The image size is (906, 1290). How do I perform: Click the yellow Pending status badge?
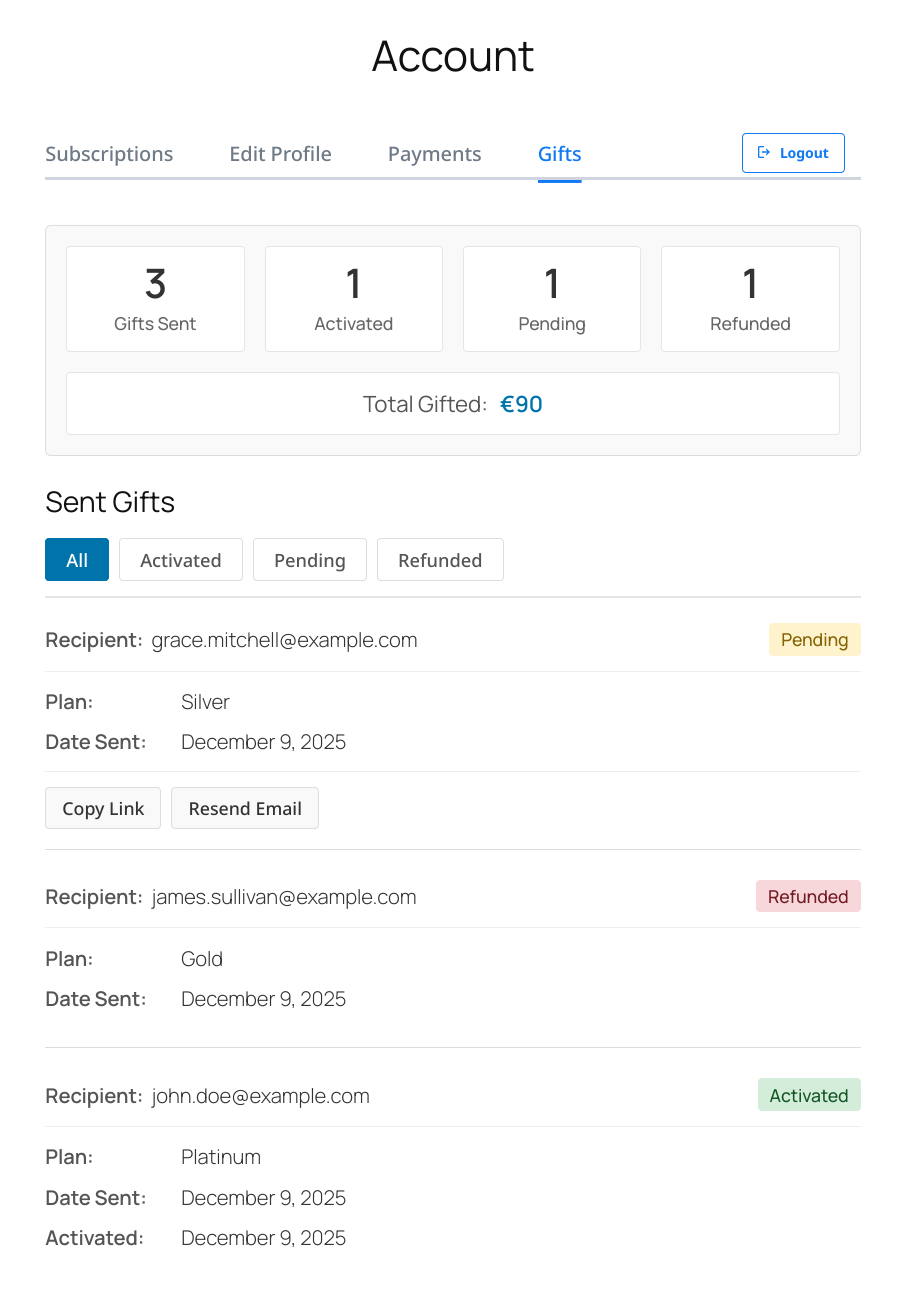tap(814, 640)
